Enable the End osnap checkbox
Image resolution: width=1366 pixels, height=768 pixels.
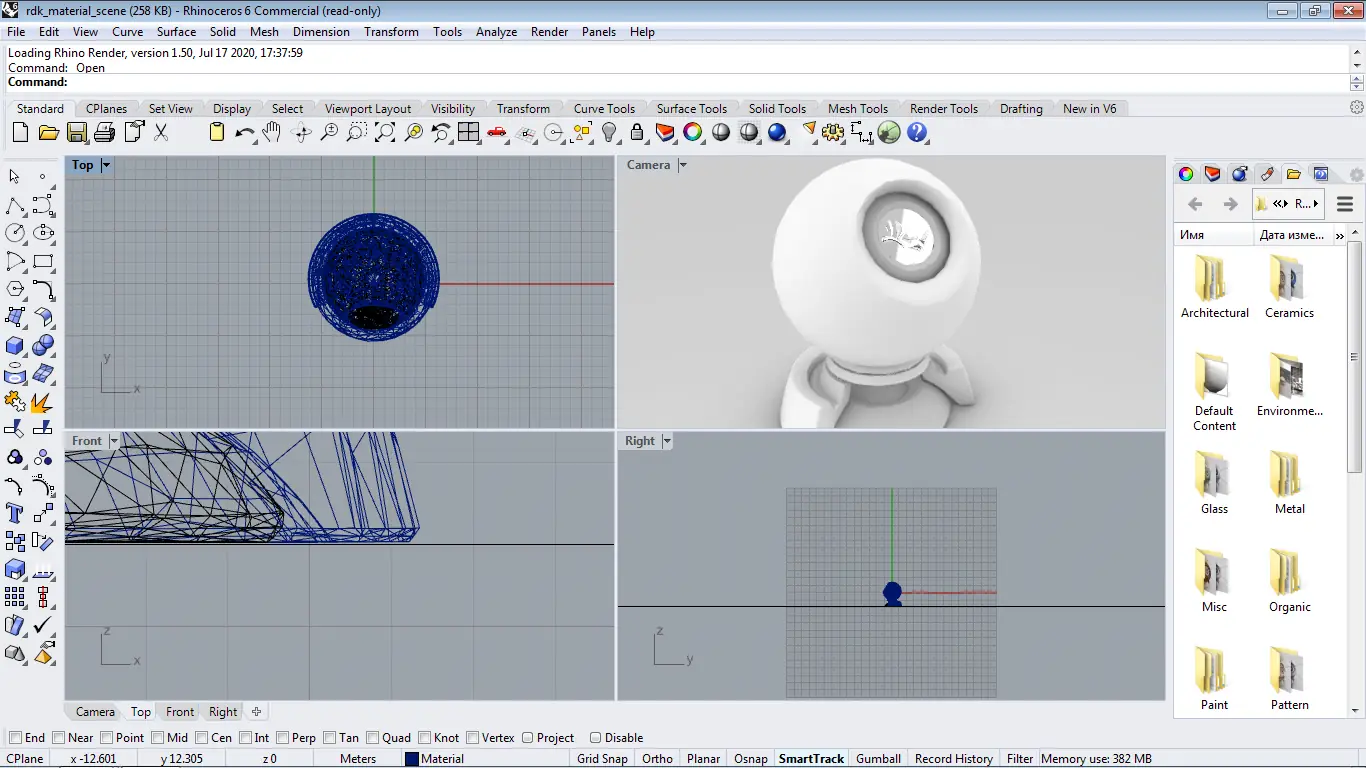(x=15, y=738)
